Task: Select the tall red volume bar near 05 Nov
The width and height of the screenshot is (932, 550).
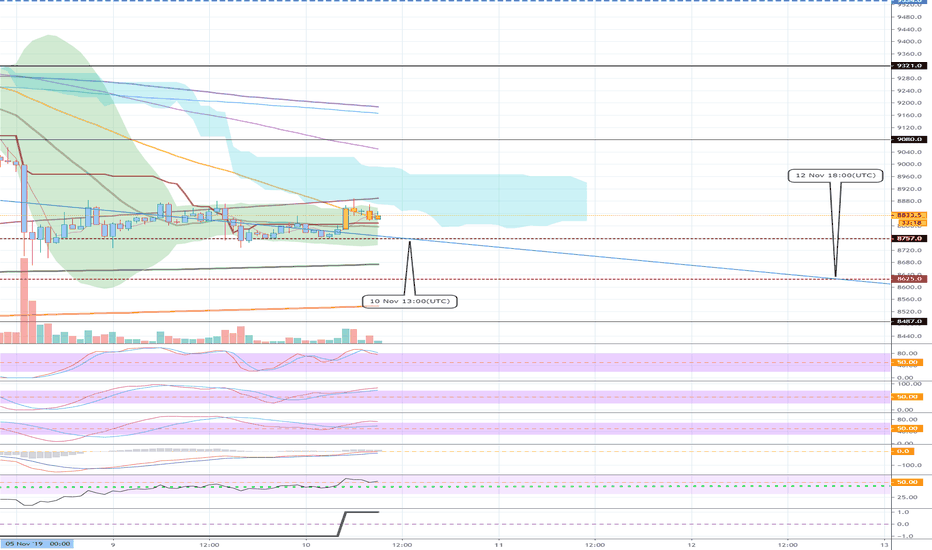Action: (24, 300)
